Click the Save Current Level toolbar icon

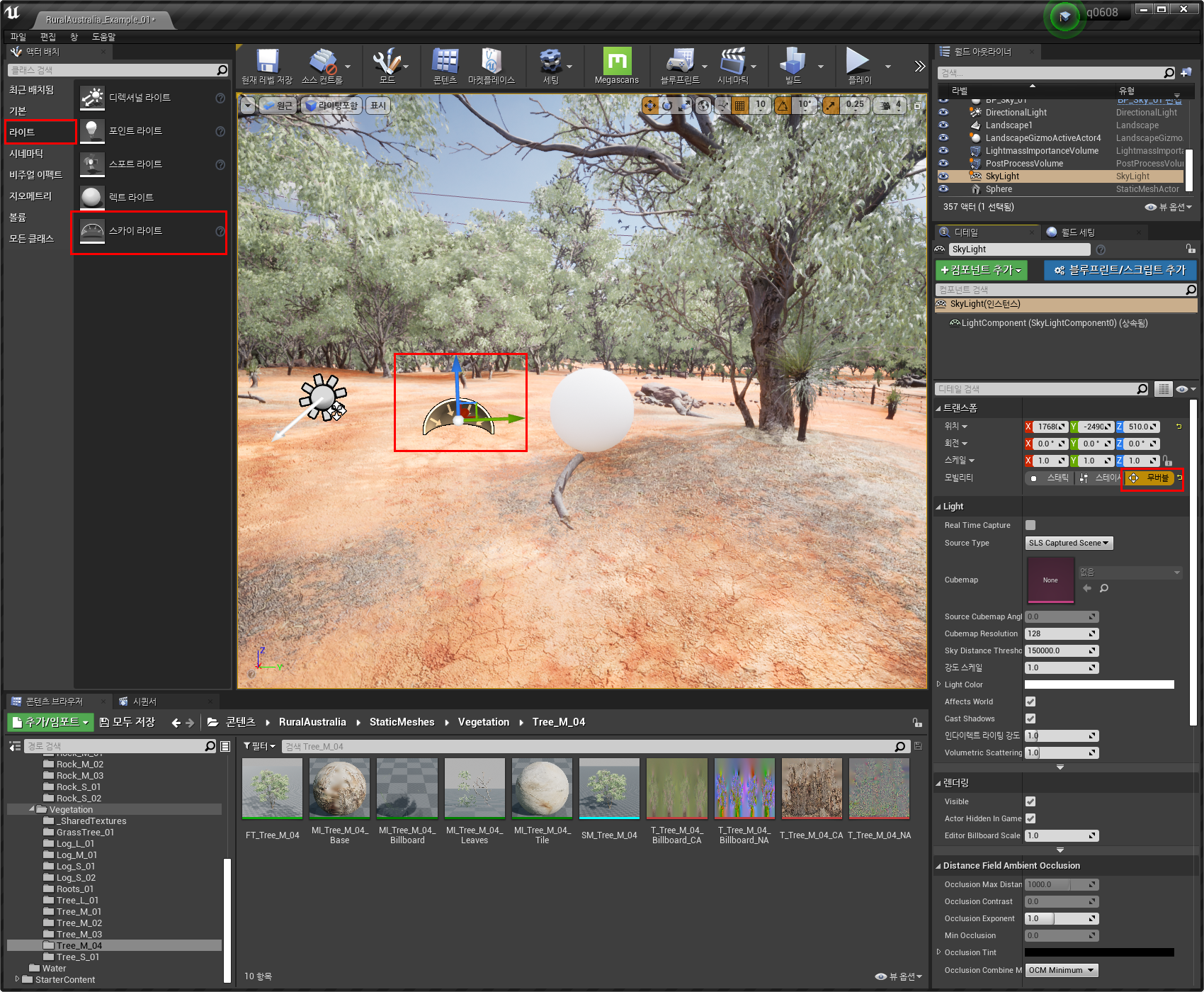click(267, 67)
